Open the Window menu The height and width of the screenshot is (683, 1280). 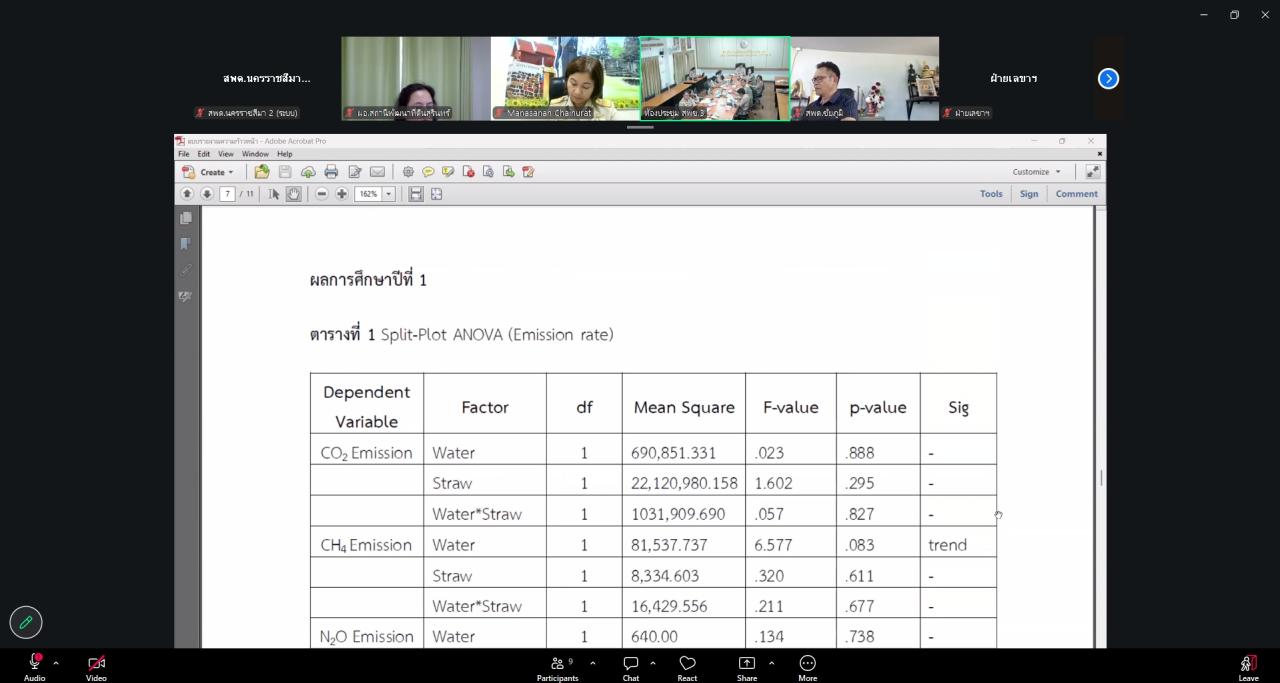click(x=255, y=154)
